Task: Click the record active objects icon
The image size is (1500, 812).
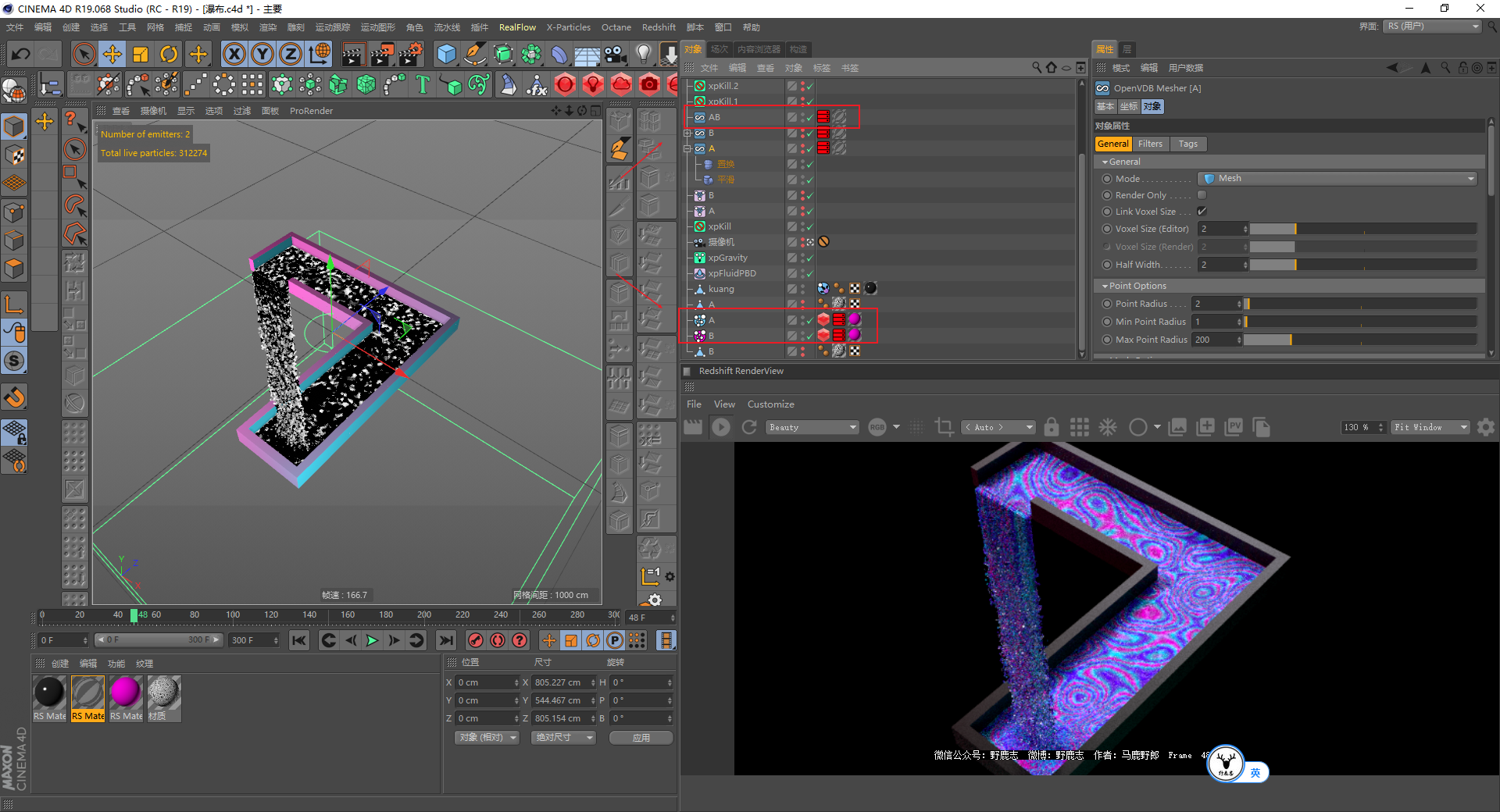Action: point(475,640)
